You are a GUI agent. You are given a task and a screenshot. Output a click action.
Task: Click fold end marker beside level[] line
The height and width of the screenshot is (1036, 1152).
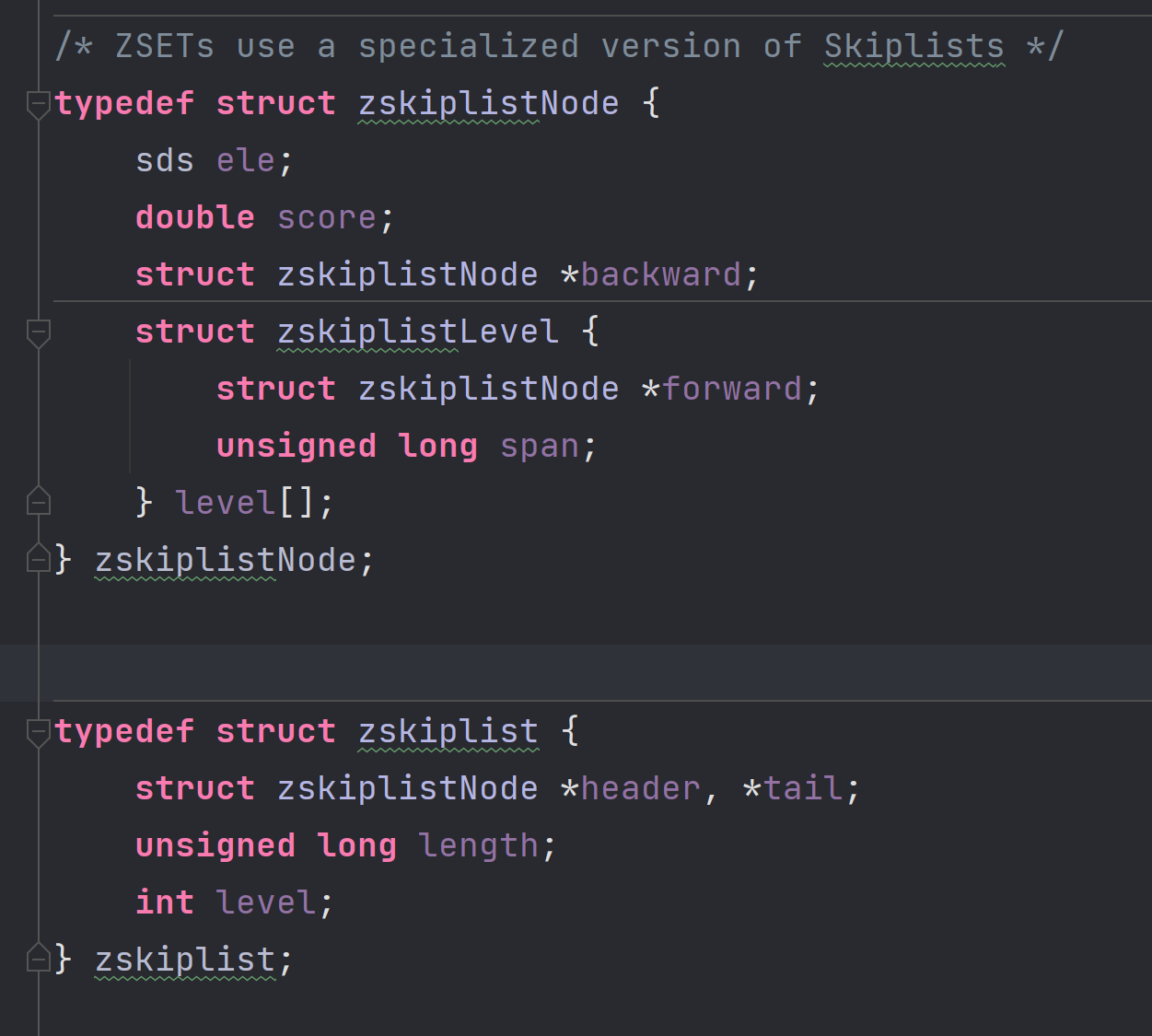pyautogui.click(x=38, y=500)
